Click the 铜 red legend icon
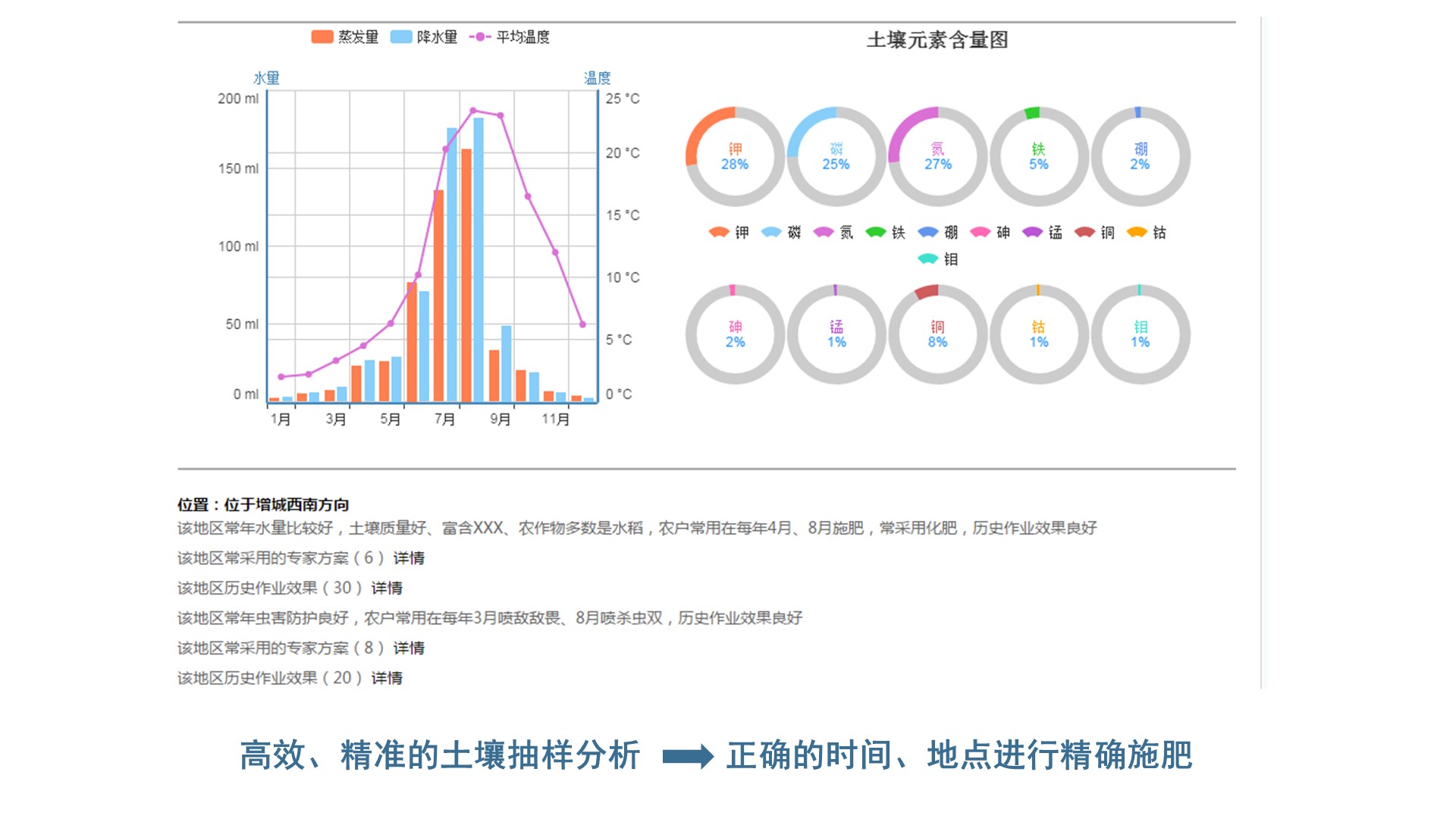 1084,232
